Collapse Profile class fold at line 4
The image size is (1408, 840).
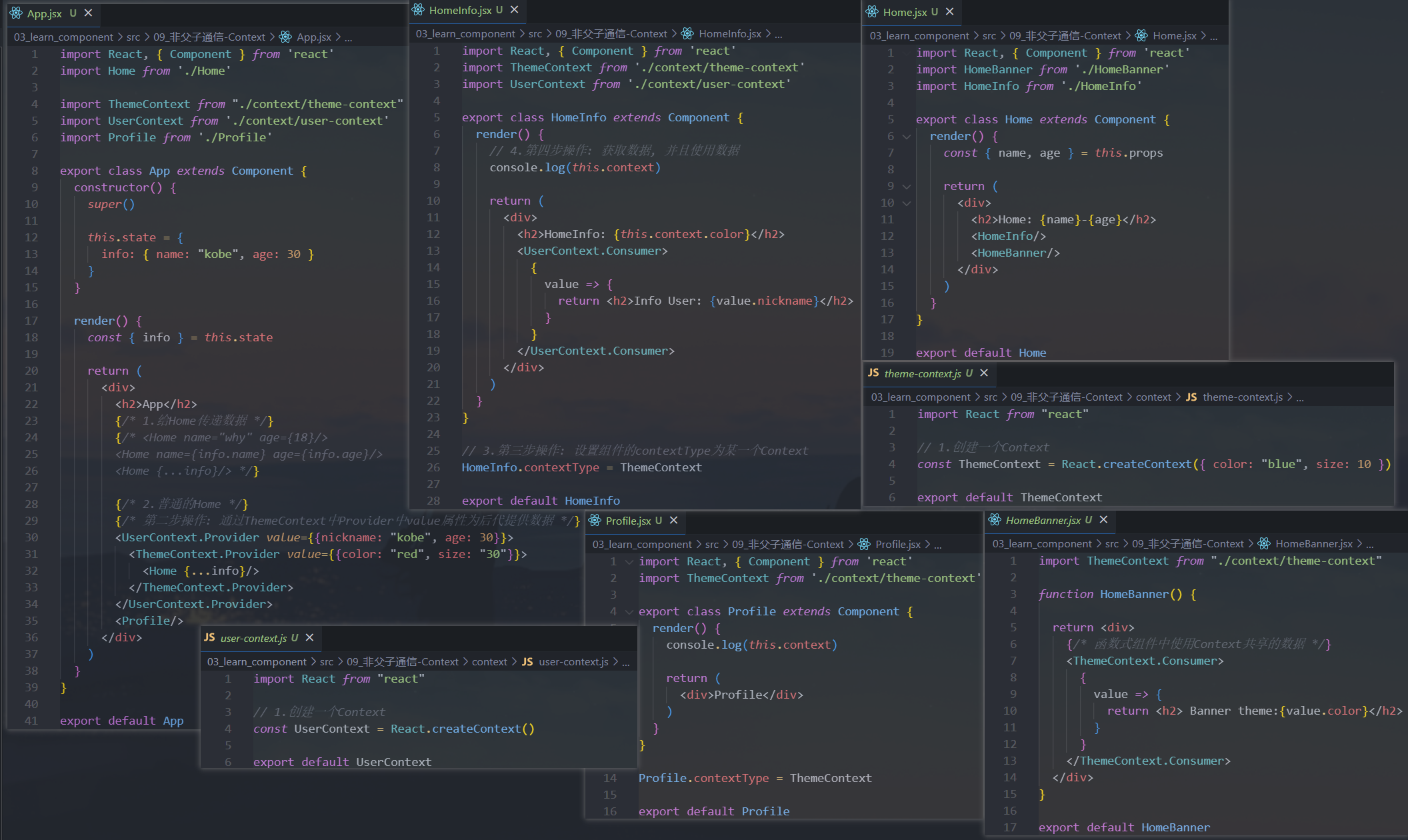coord(629,611)
